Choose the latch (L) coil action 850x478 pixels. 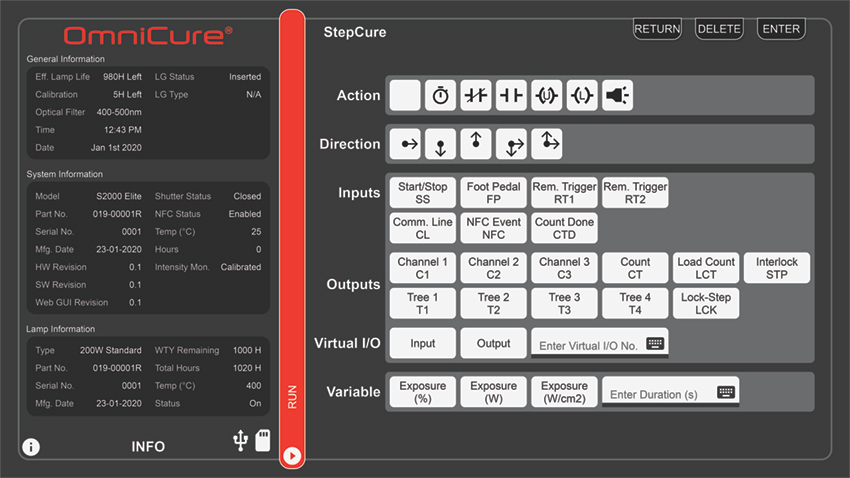click(x=581, y=96)
